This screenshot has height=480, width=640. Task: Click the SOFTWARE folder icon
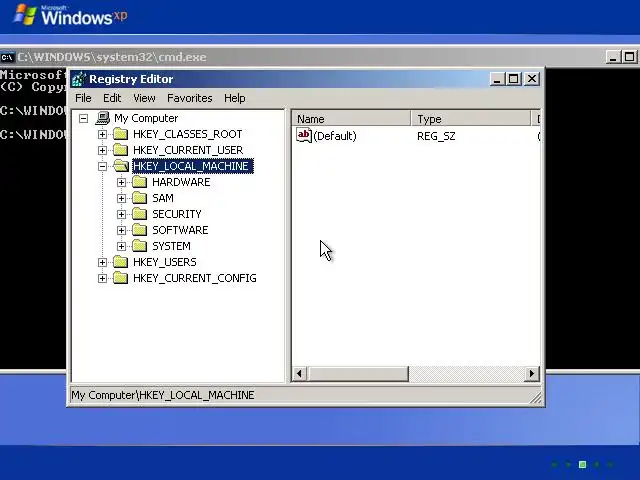click(140, 229)
